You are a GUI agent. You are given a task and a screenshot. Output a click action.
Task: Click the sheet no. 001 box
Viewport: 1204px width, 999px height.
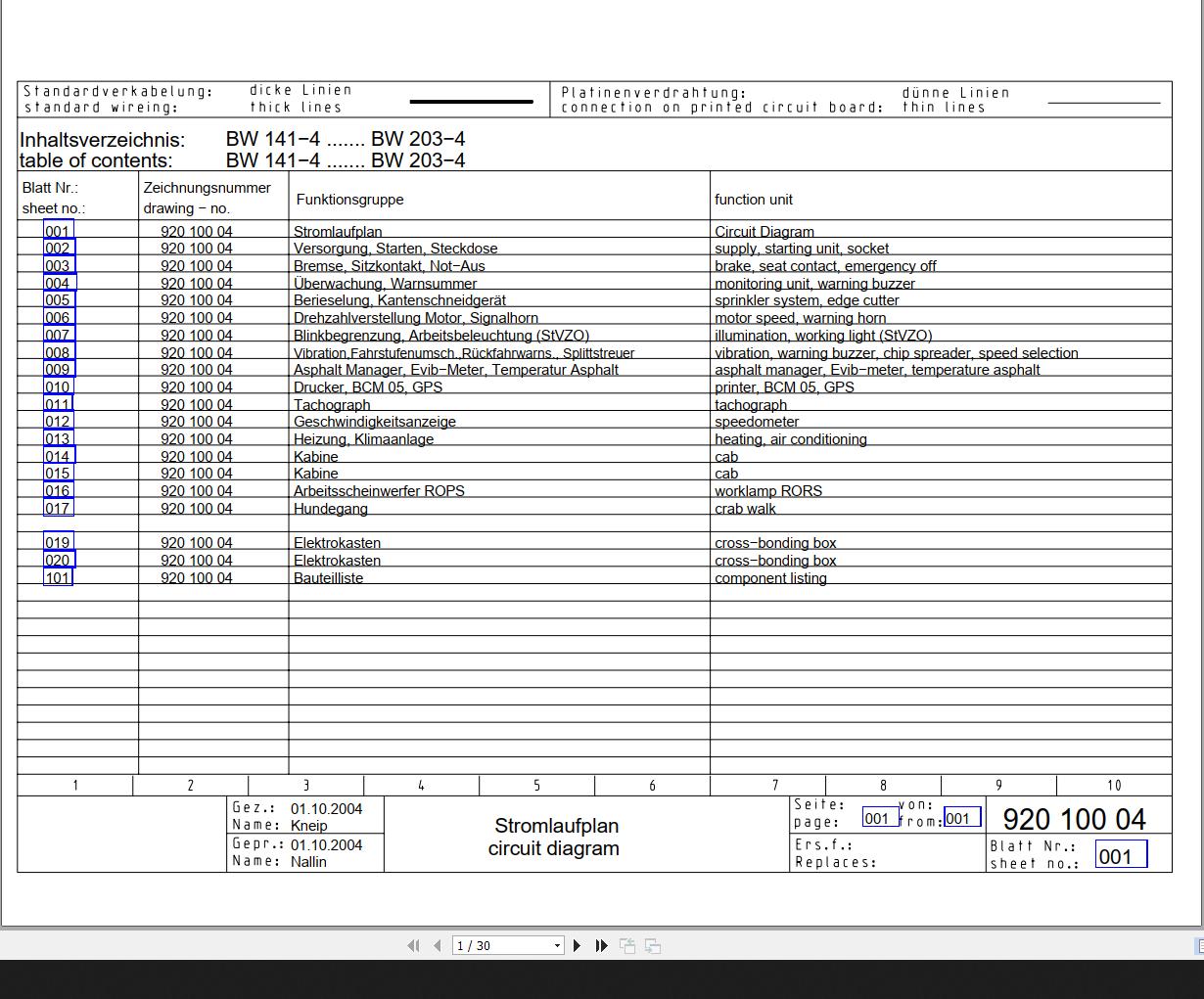1121,855
